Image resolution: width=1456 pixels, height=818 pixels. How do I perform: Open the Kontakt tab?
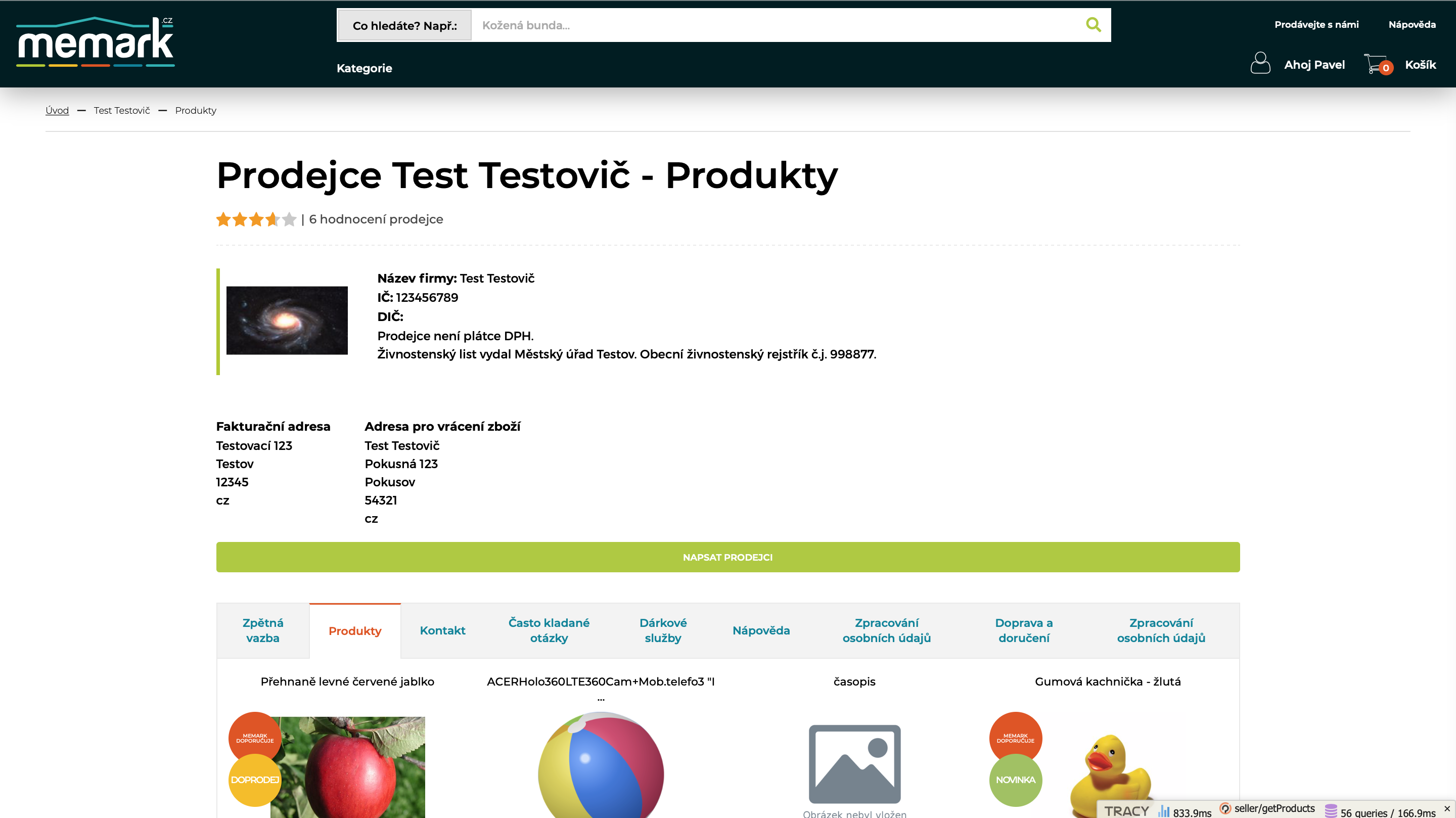442,630
